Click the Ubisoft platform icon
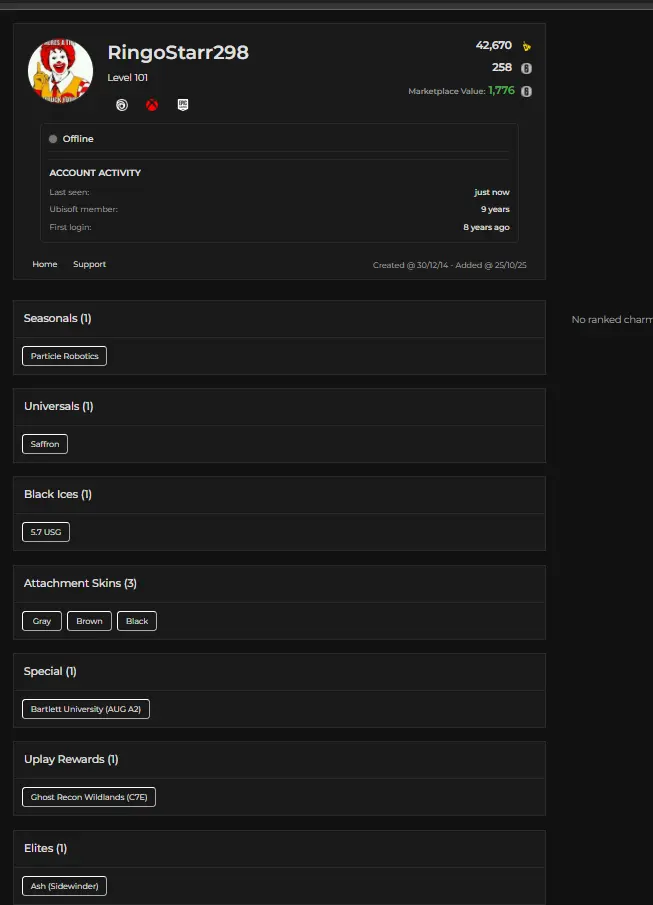Viewport: 653px width, 905px height. pos(122,104)
